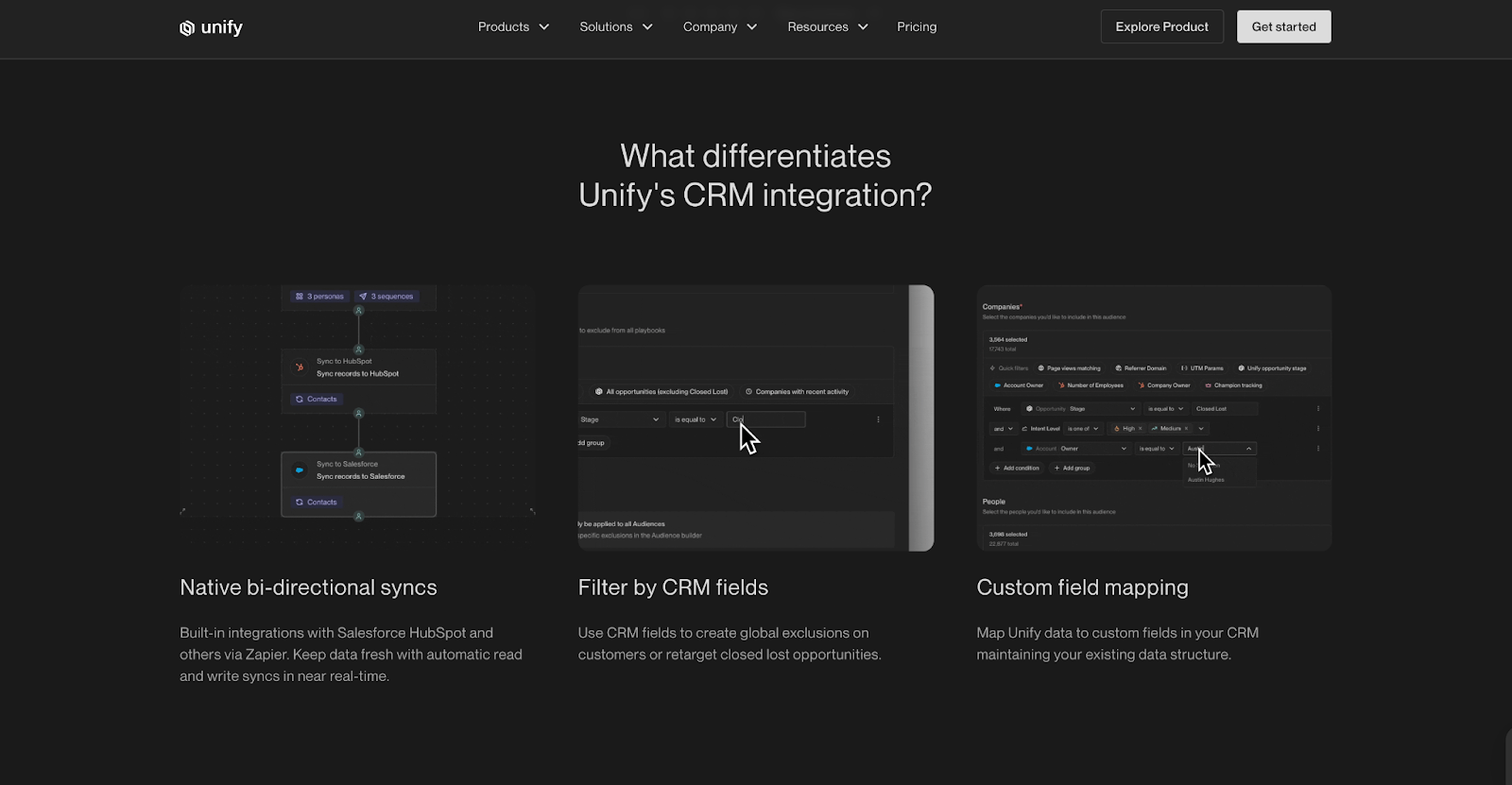Click the Add condition button
Image resolution: width=1512 pixels, height=785 pixels.
coord(1017,468)
